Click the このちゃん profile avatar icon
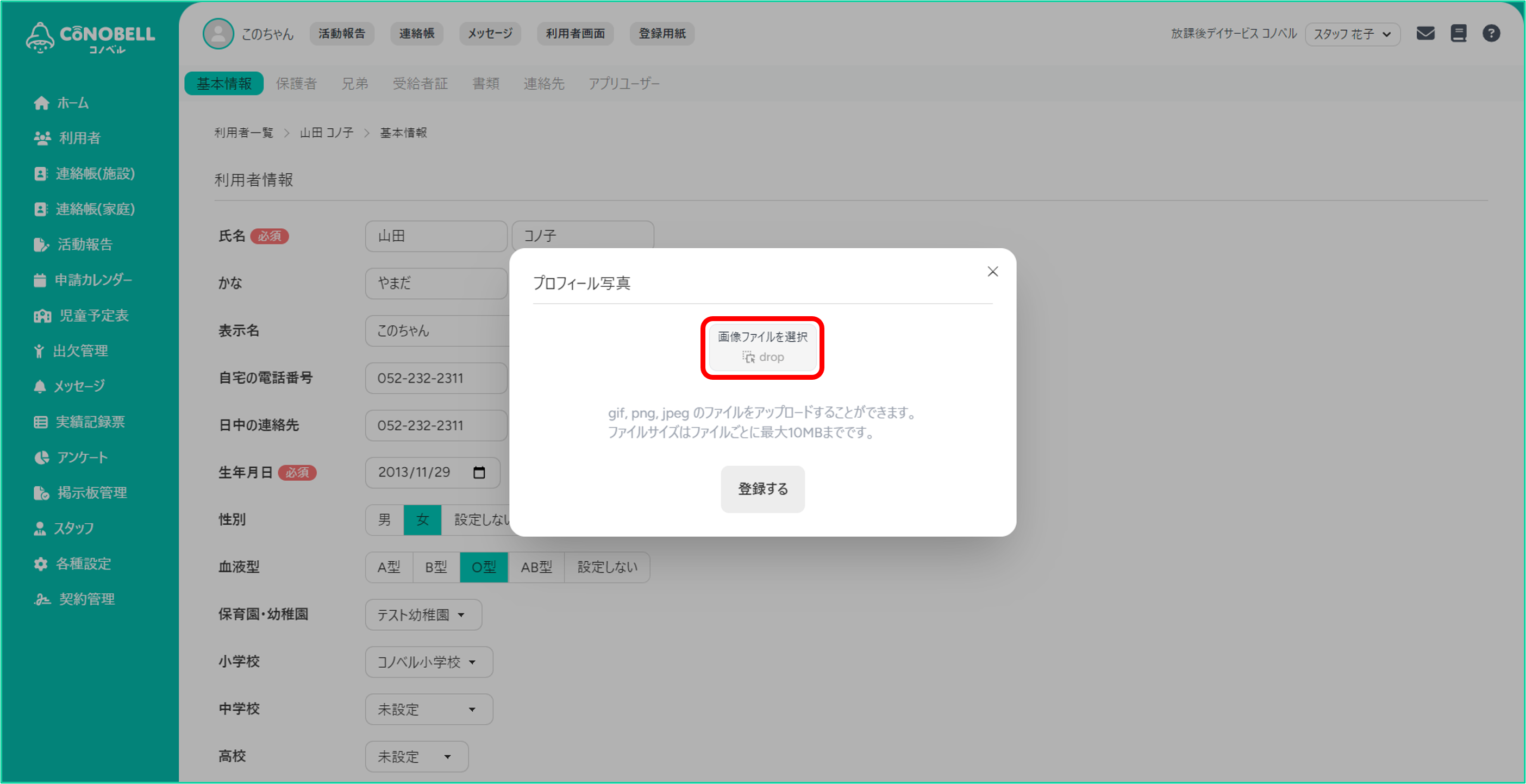Screen dimensions: 1526x784 [218, 34]
